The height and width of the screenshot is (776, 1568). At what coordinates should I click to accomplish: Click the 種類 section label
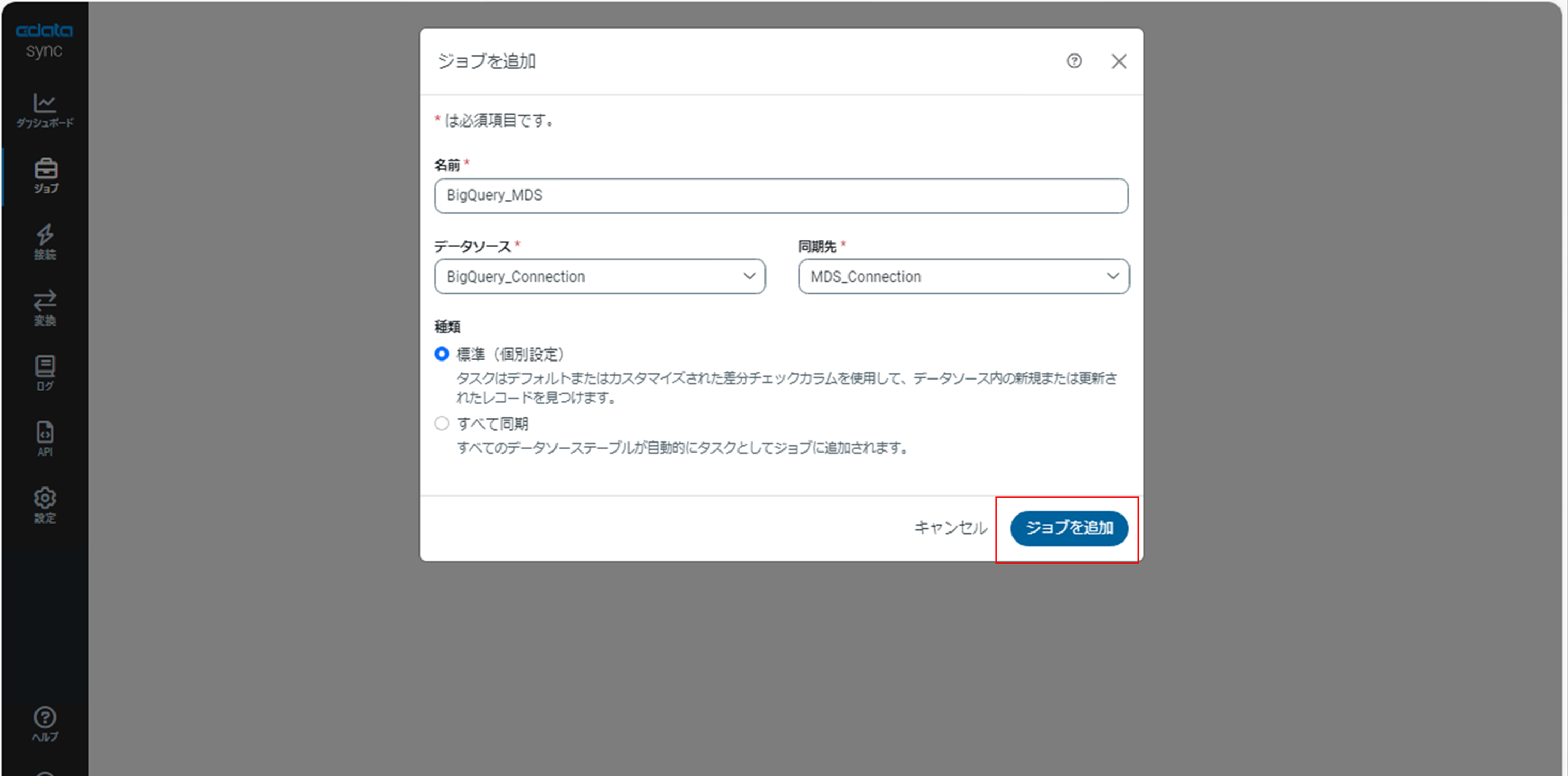448,327
